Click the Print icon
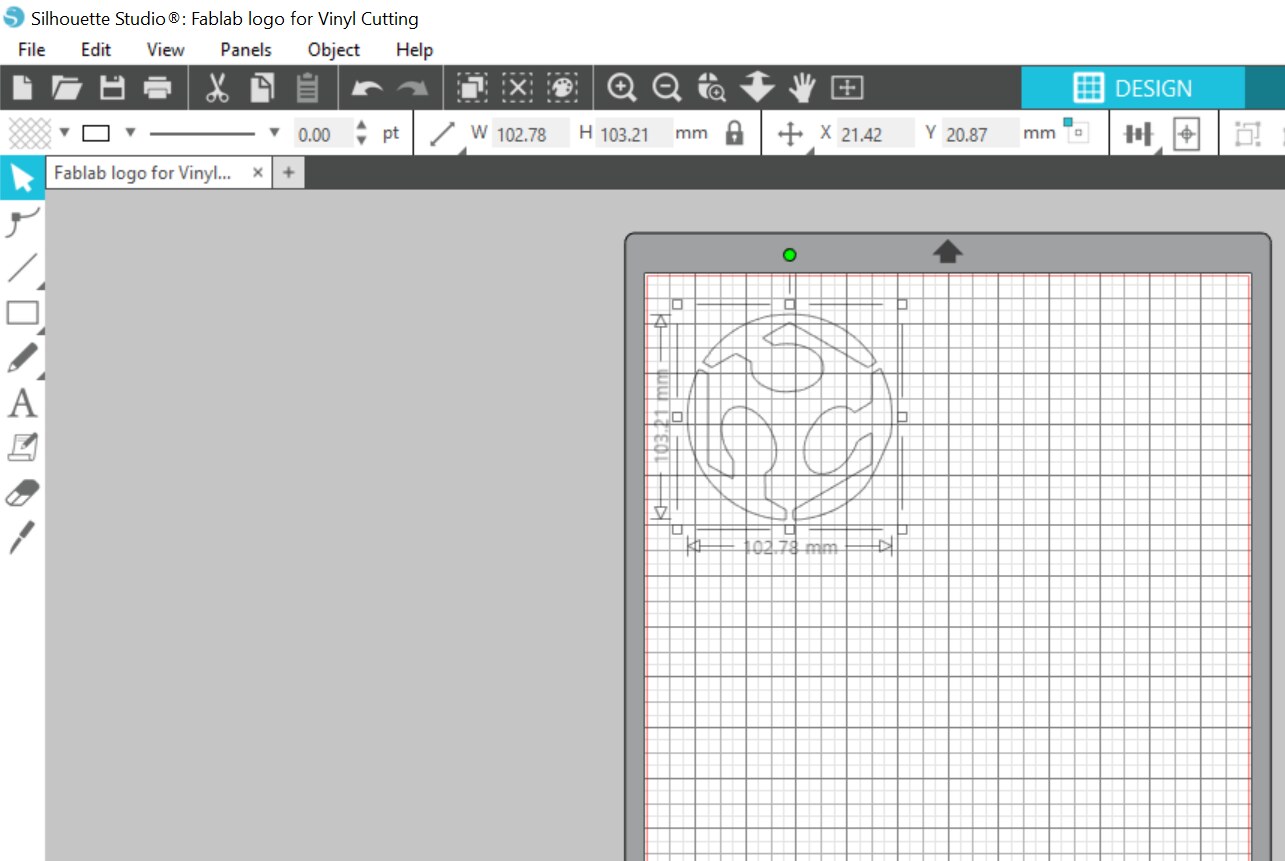 pyautogui.click(x=158, y=88)
